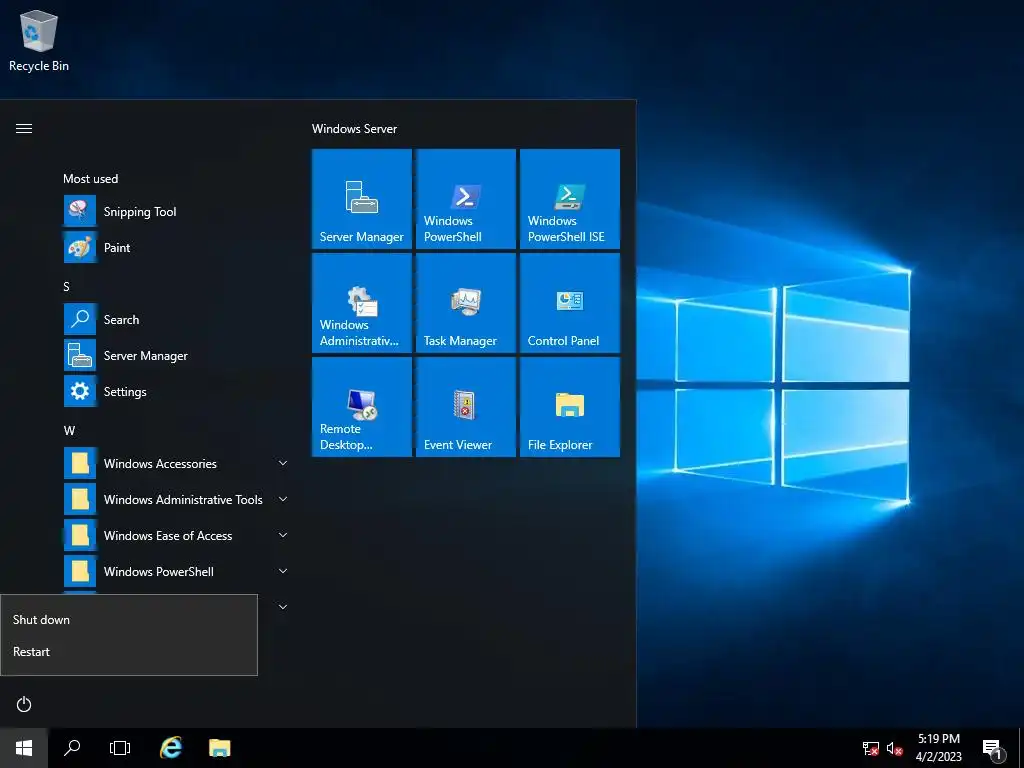Launch Windows PowerShell tile

(x=466, y=199)
